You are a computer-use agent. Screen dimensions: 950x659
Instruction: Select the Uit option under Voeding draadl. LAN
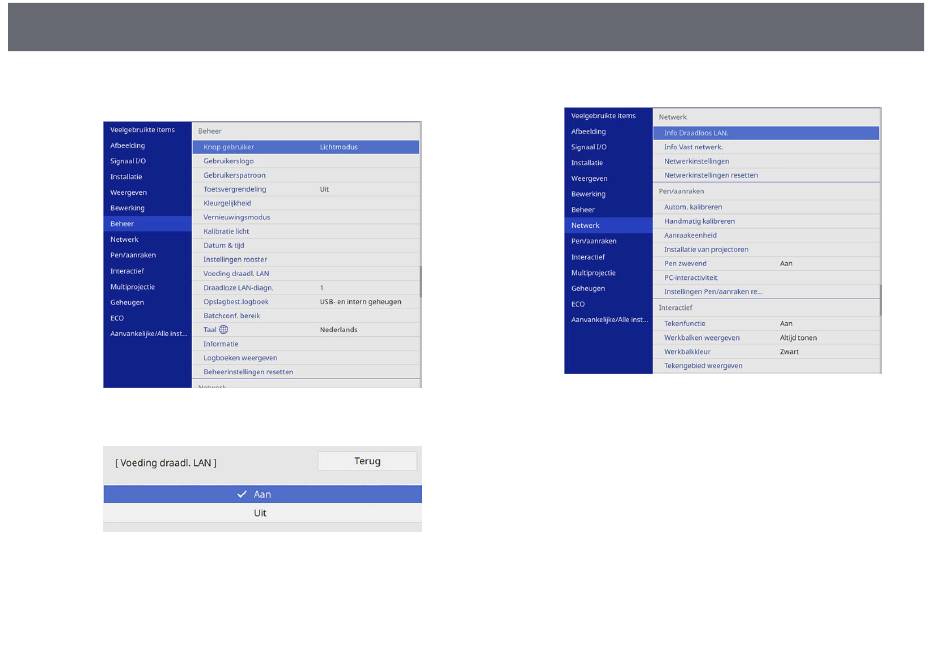click(262, 513)
